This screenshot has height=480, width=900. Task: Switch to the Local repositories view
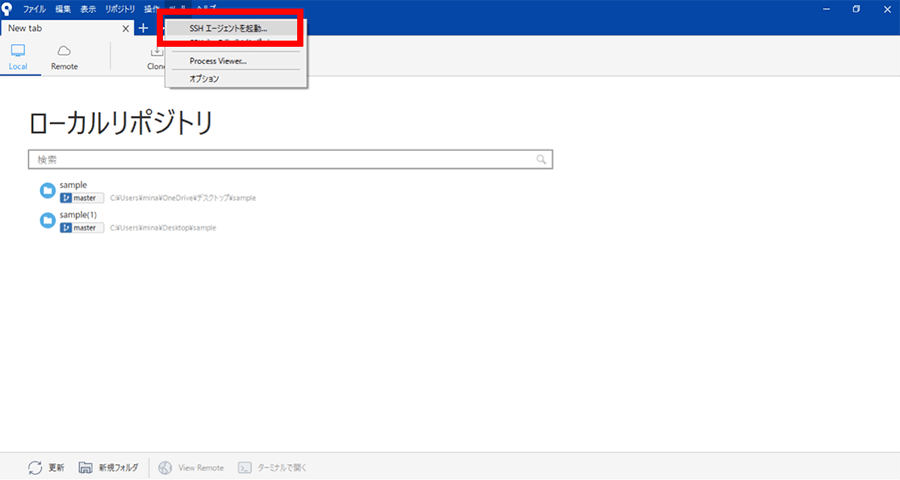click(18, 57)
